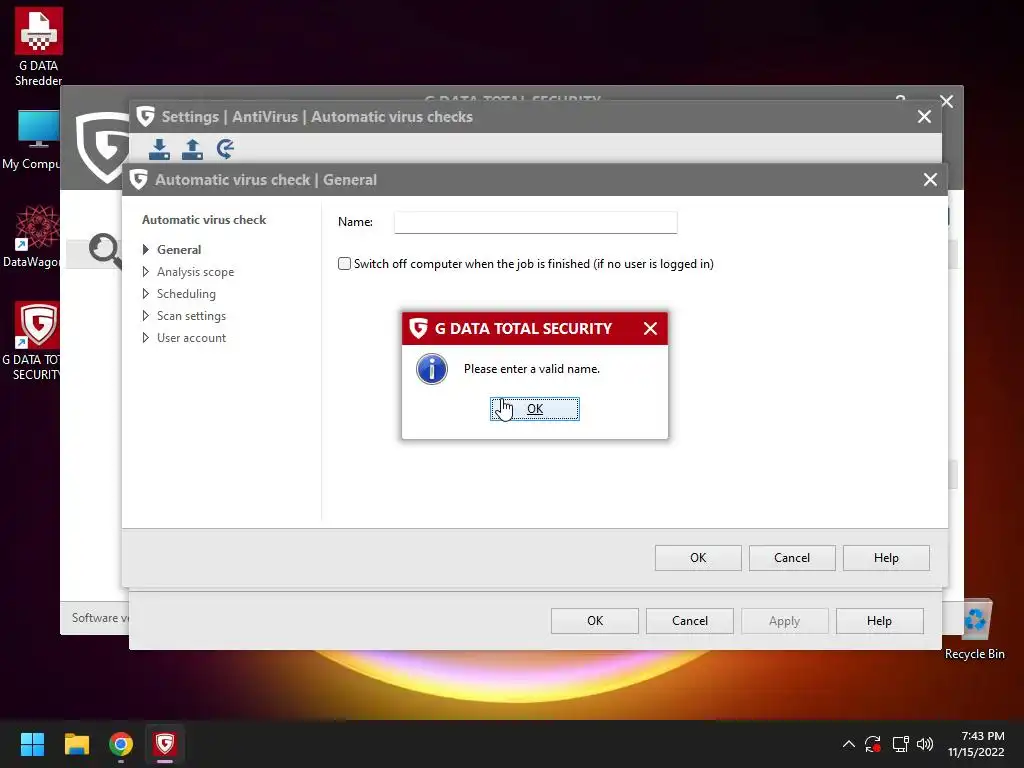Click the shield logo in the message box title

point(419,328)
